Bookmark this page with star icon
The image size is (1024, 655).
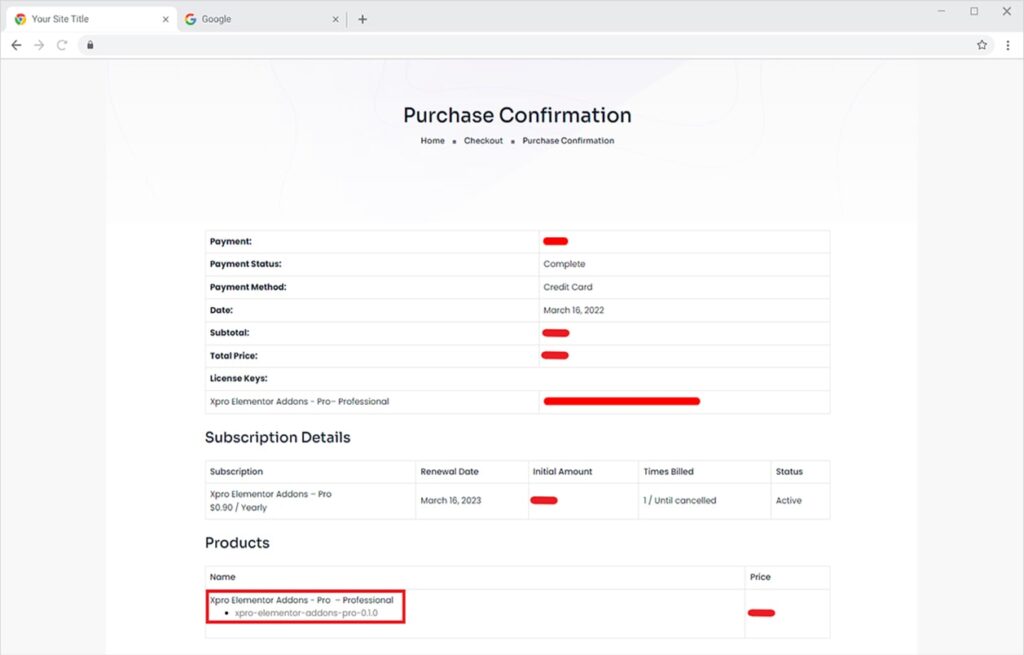982,45
